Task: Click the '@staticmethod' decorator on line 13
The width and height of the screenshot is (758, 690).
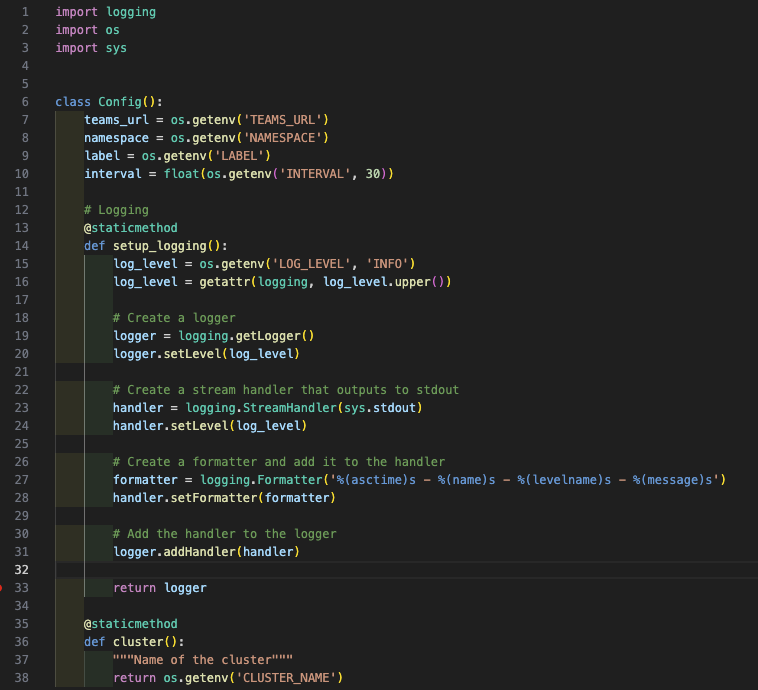Action: coord(131,228)
